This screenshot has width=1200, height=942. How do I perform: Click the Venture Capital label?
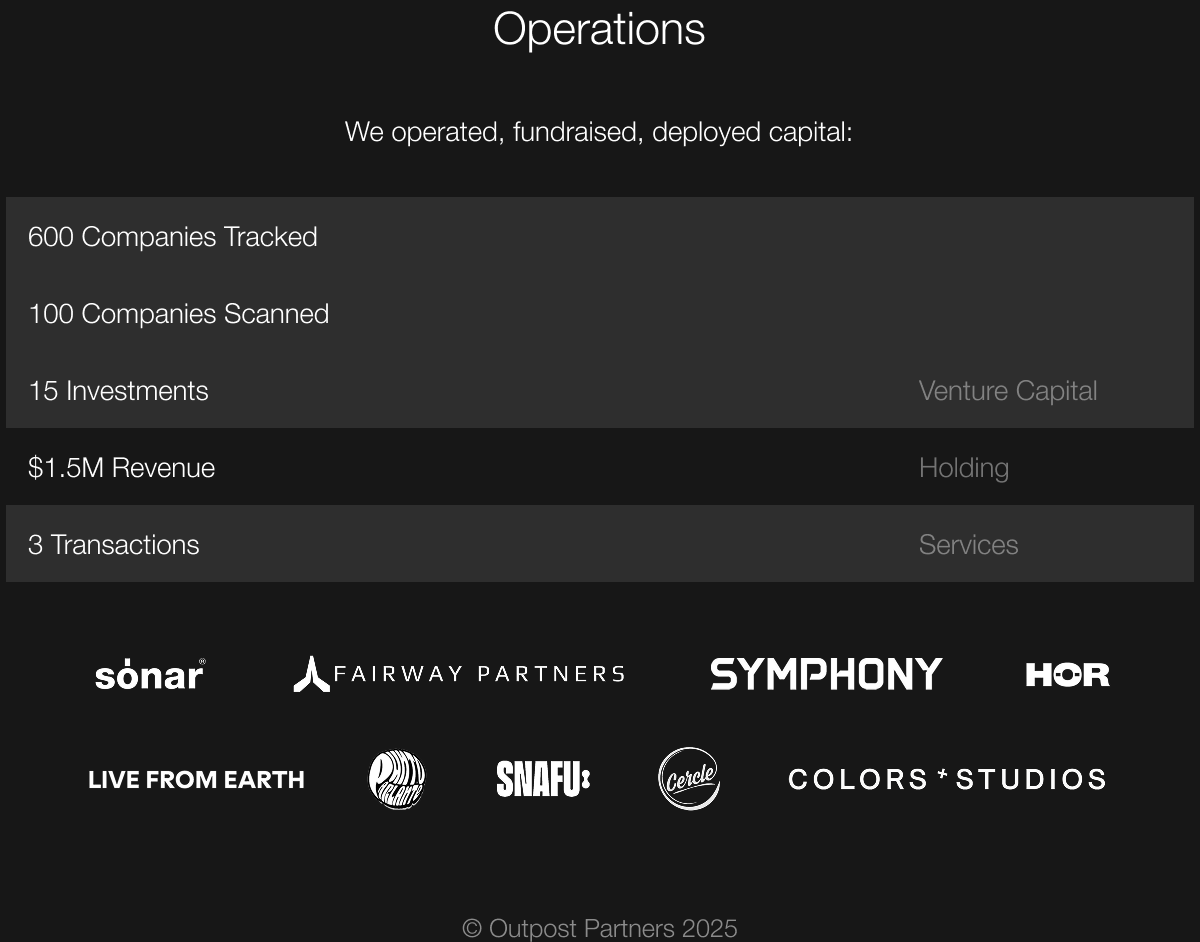point(1007,391)
